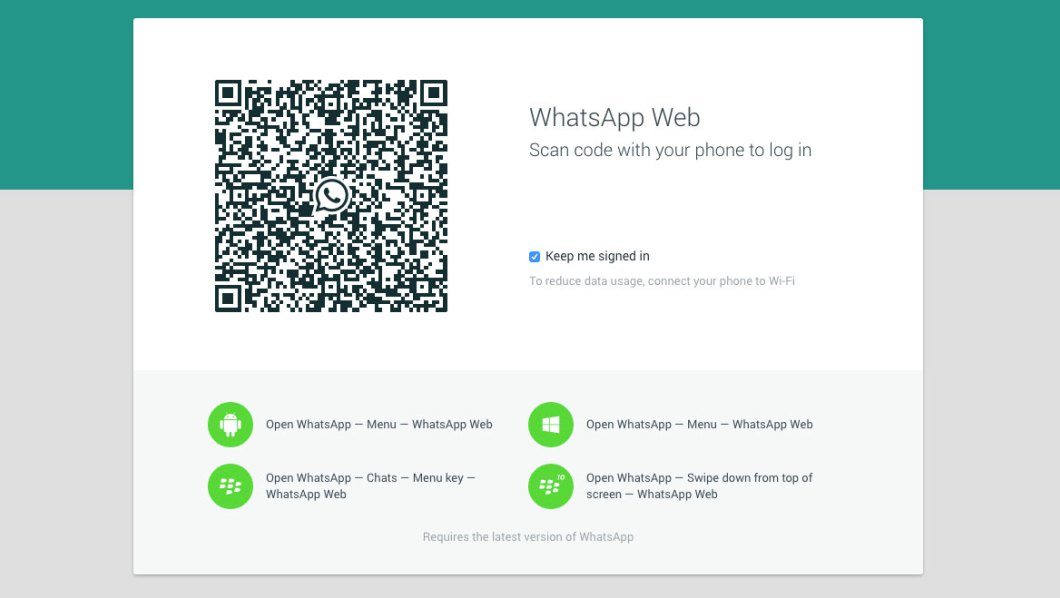Click the BlackBerry icon beside Chats instructions
This screenshot has height=598, width=1060.
(231, 486)
